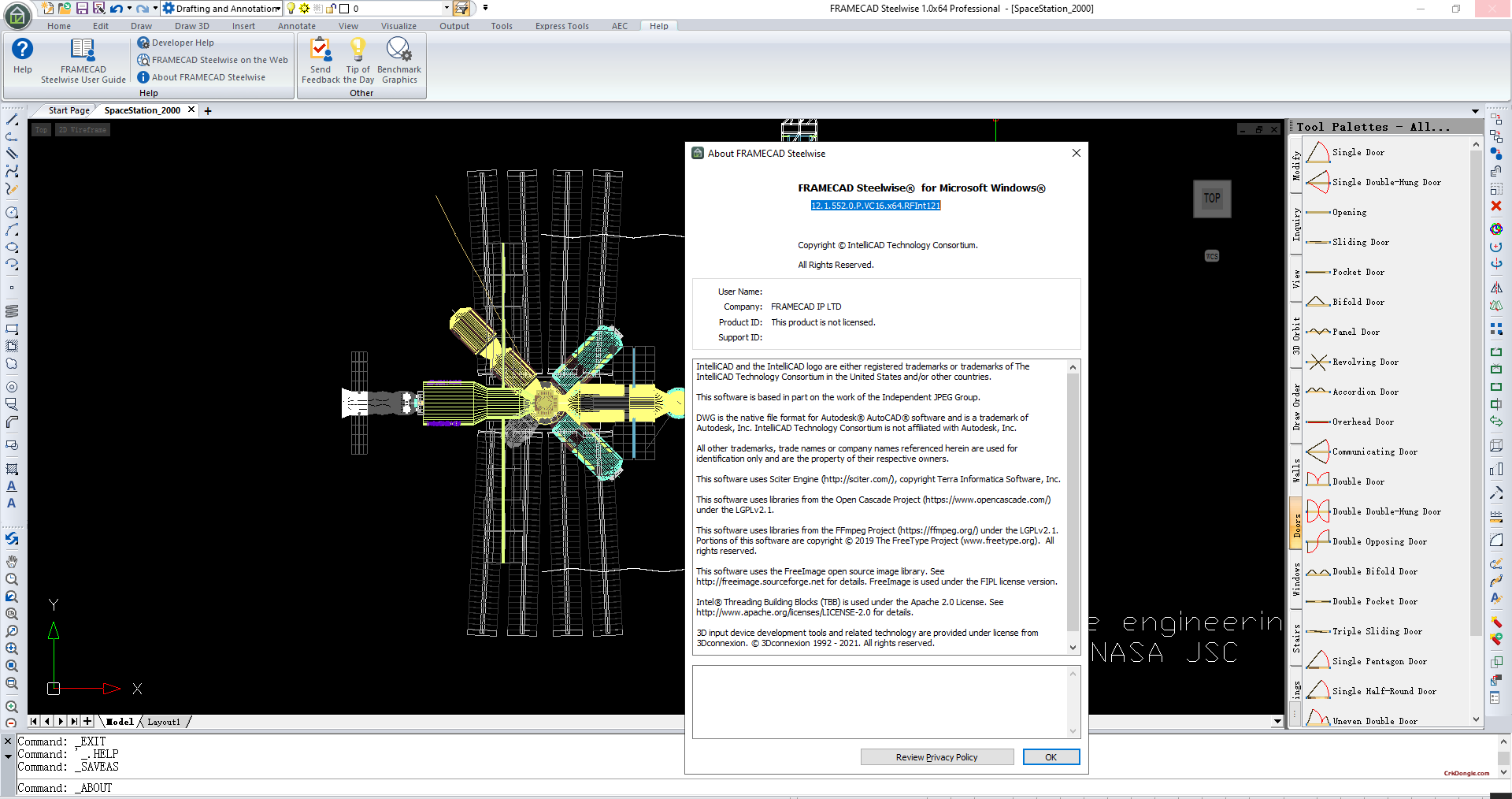Select the Layout1 tab
Image resolution: width=1512 pixels, height=799 pixels.
pos(164,722)
